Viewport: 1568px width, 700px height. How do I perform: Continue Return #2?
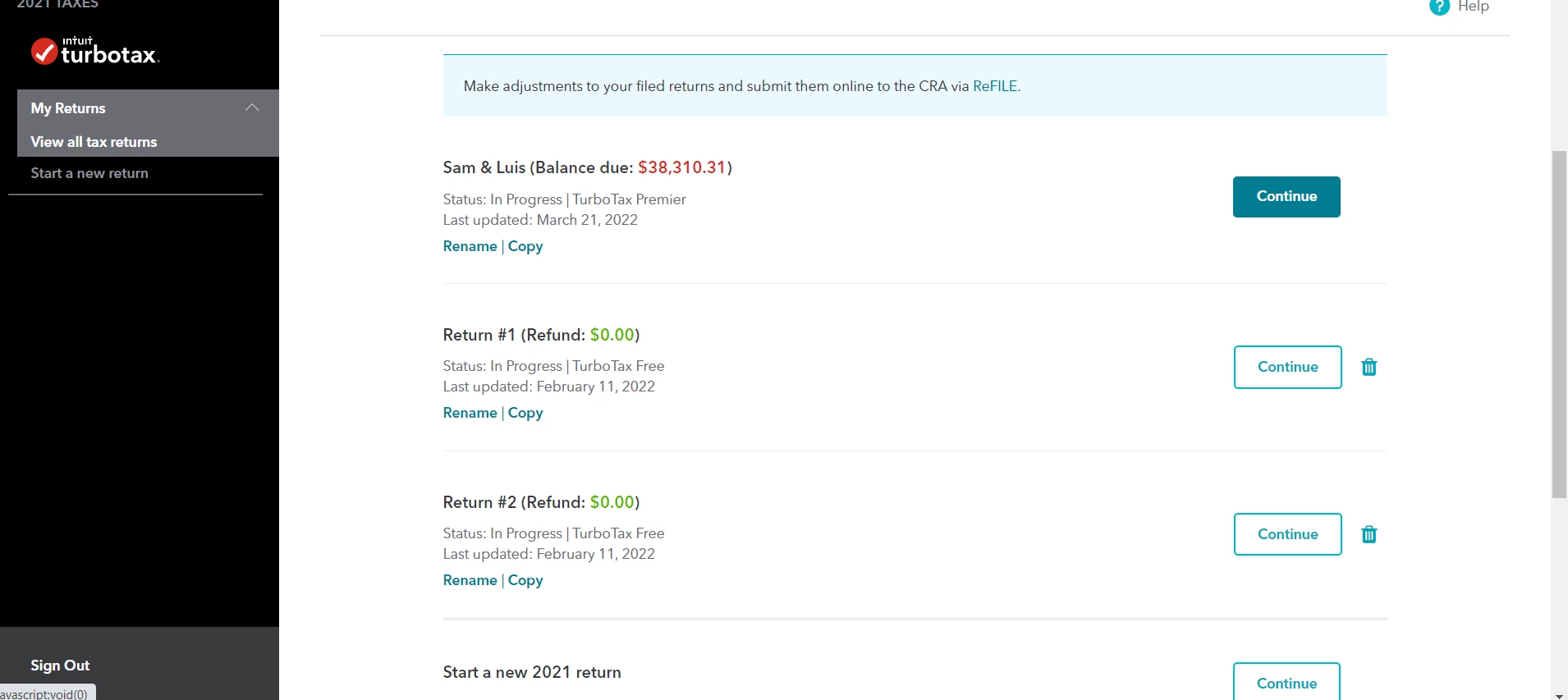[x=1287, y=534]
